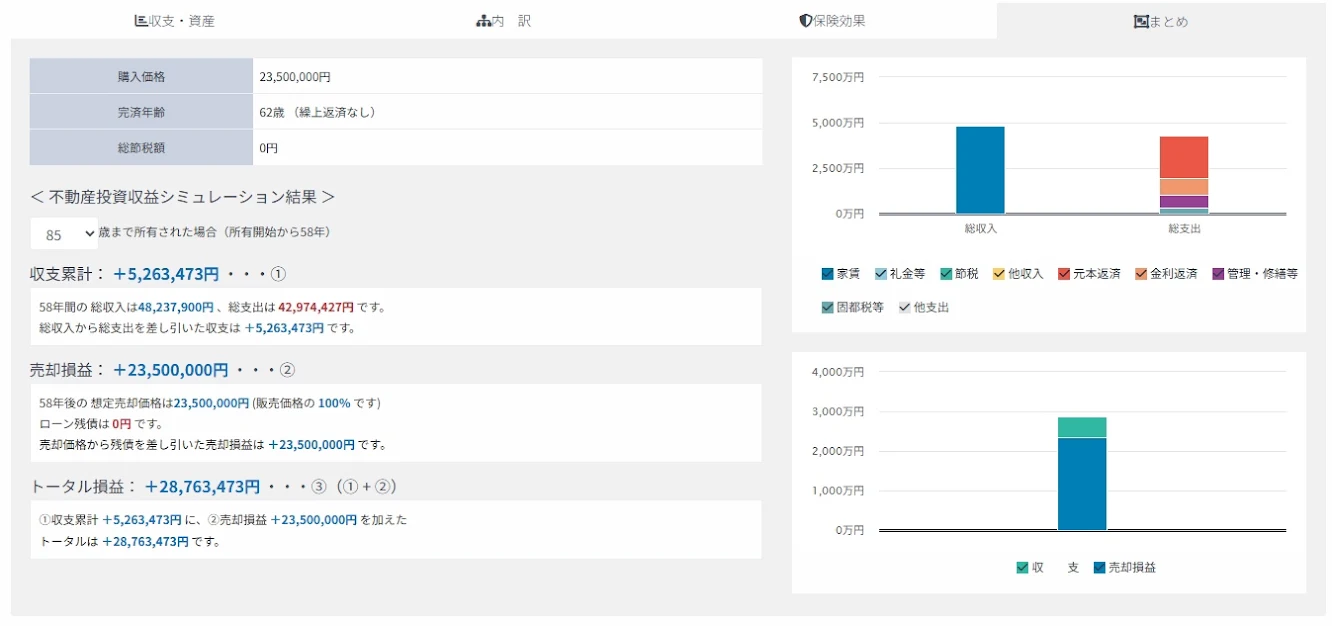
Task: Click the blue 総収入 bar in the chart
Action: click(x=980, y=170)
